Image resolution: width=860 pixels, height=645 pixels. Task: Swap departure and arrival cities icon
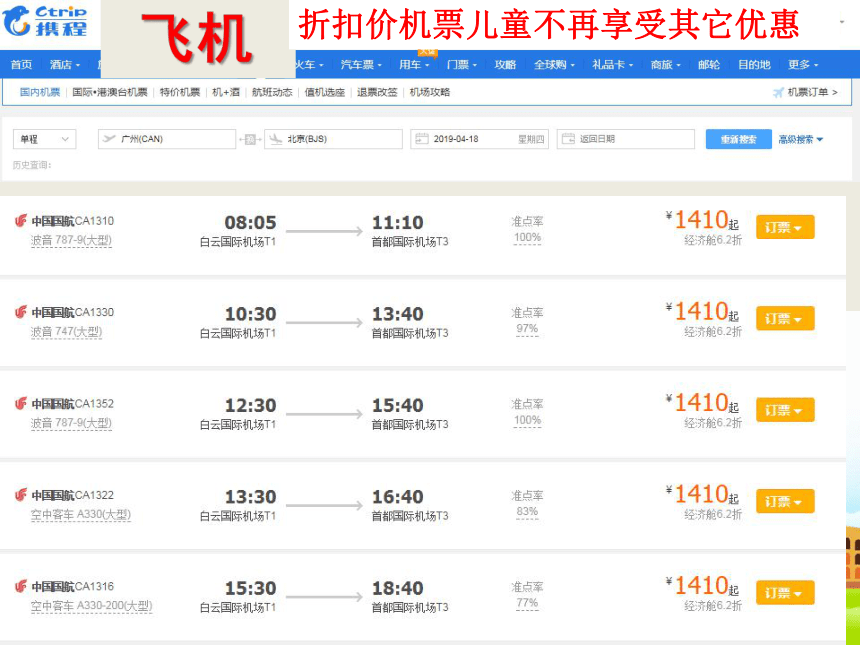[x=250, y=139]
